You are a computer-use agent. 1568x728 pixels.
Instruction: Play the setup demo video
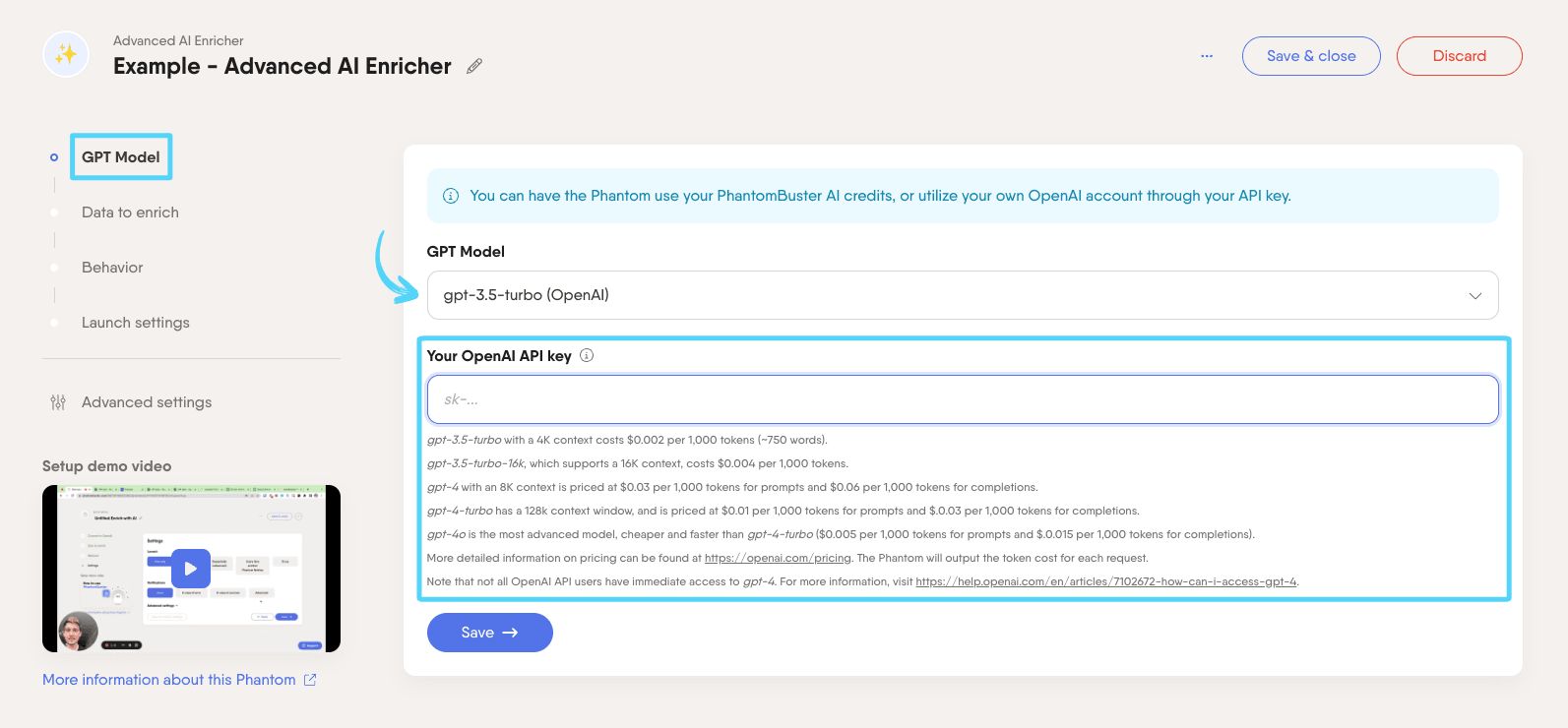click(x=190, y=568)
